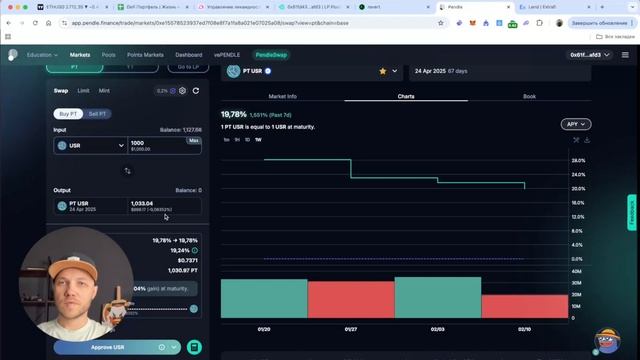Open the slippage settings gear icon
Screen dimensions: 640x360
pos(182,91)
